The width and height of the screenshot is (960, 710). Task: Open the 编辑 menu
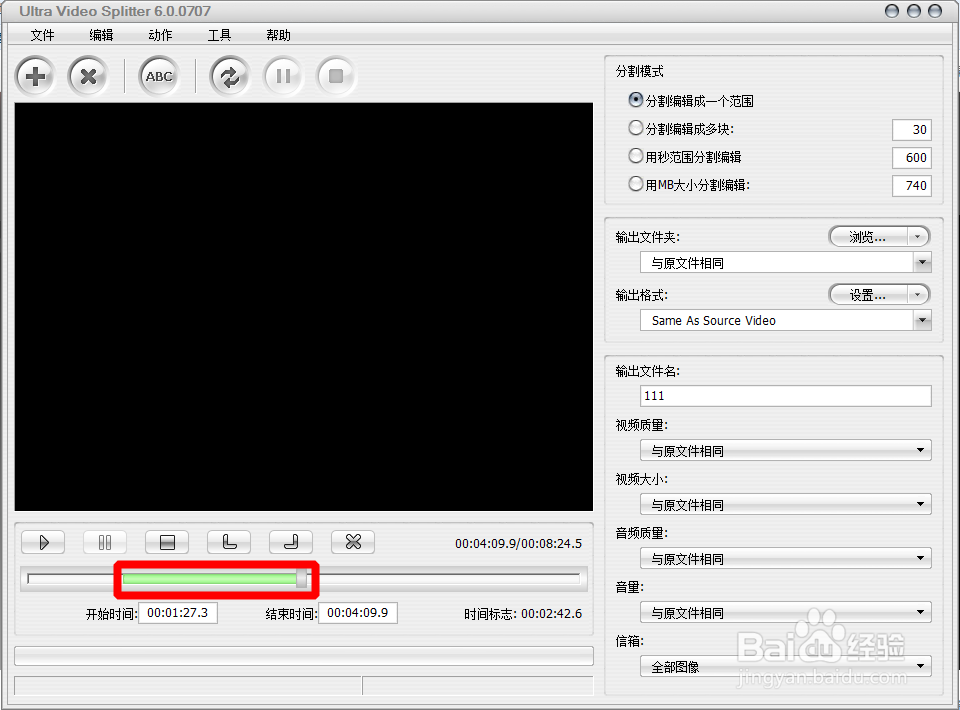101,36
